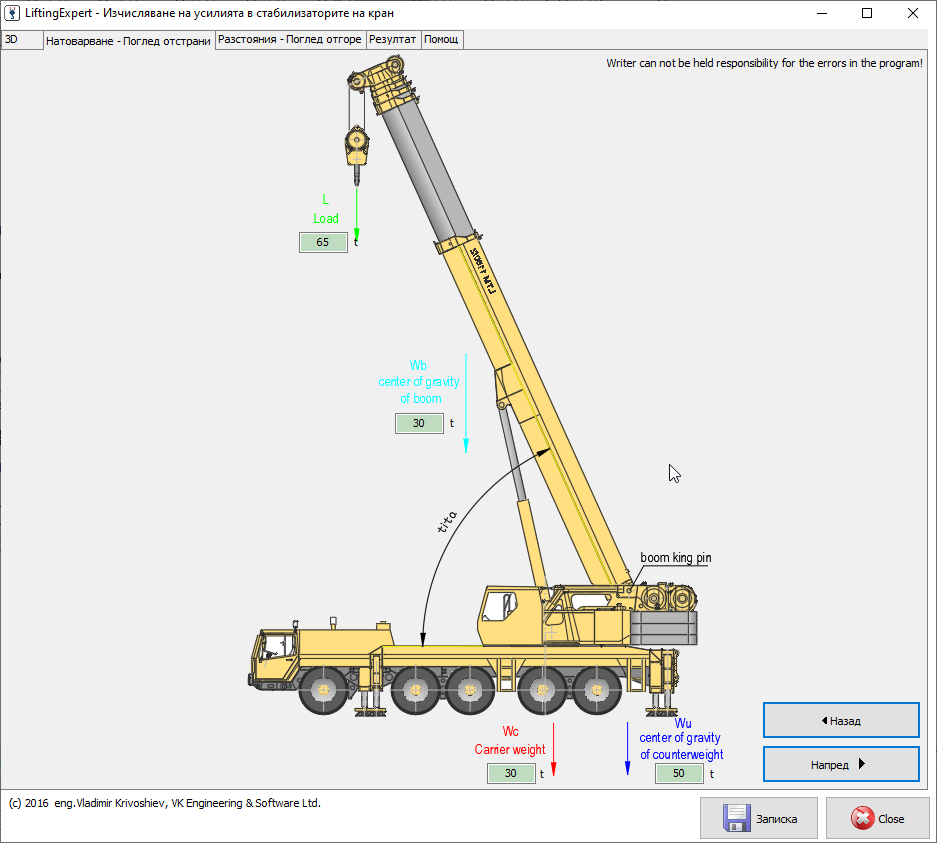The width and height of the screenshot is (937, 843).
Task: Click the red X icon on Close button
Action: [862, 818]
